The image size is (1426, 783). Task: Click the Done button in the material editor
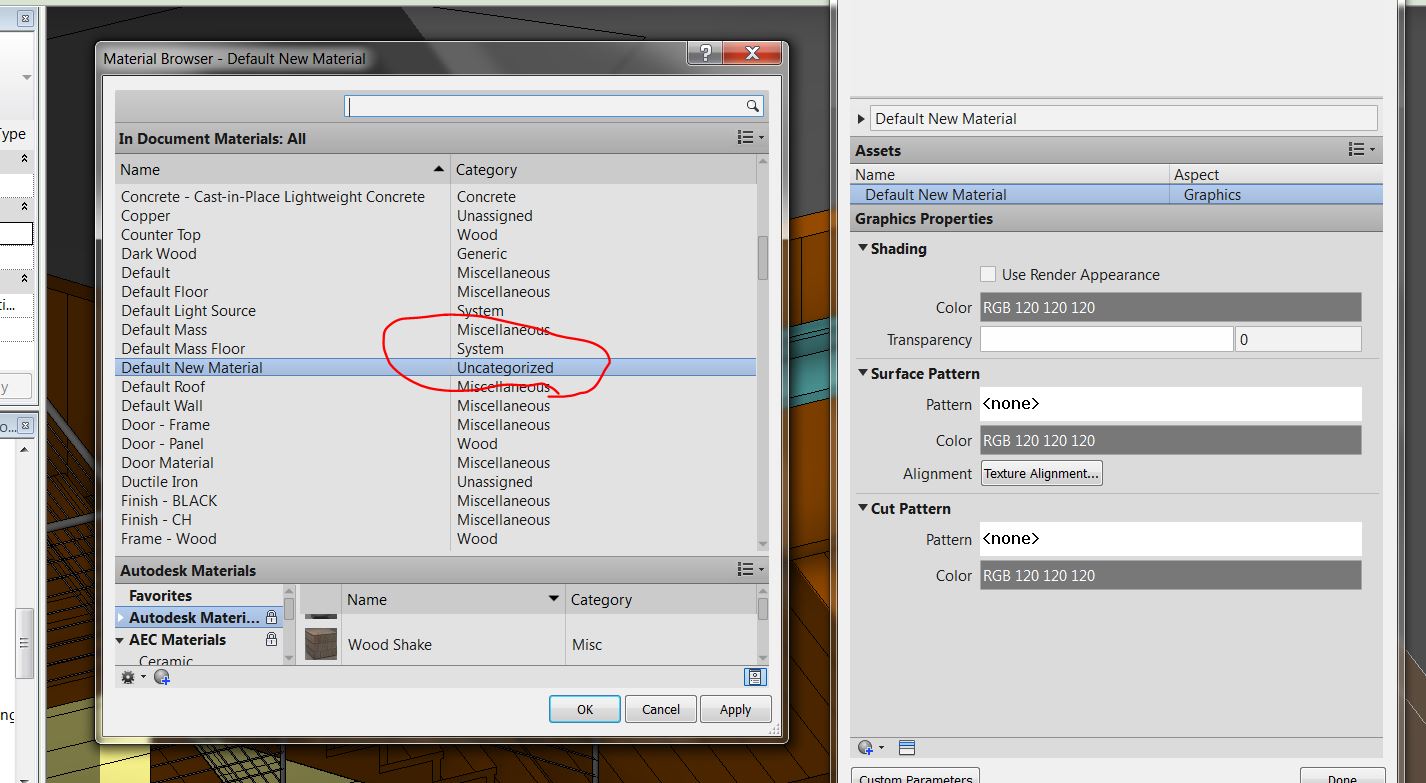pos(1342,776)
